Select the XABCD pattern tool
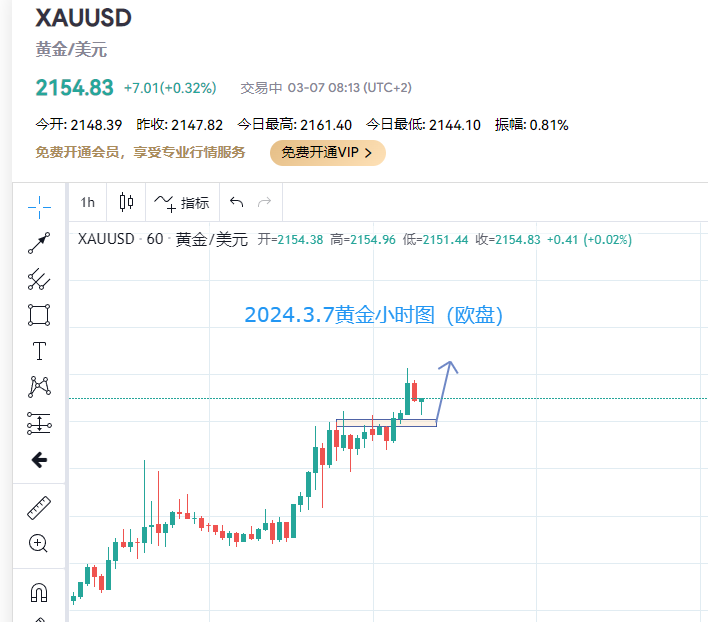 tap(39, 387)
